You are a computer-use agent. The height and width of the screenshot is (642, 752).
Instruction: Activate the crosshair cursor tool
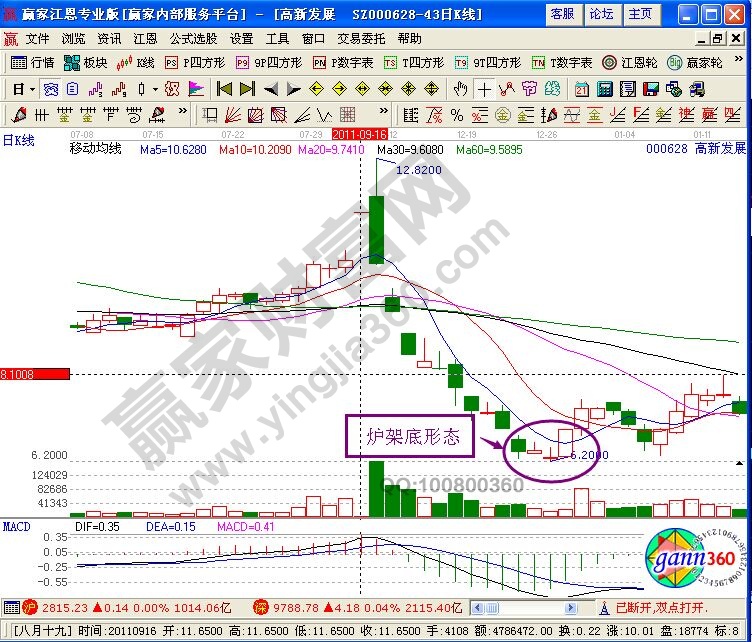click(x=483, y=88)
